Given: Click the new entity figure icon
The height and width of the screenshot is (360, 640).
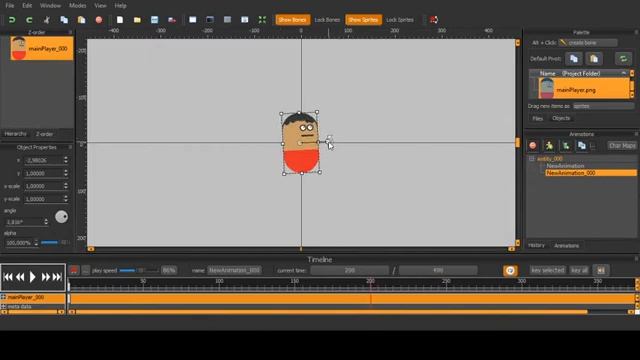Looking at the screenshot, I should pyautogui.click(x=549, y=146).
